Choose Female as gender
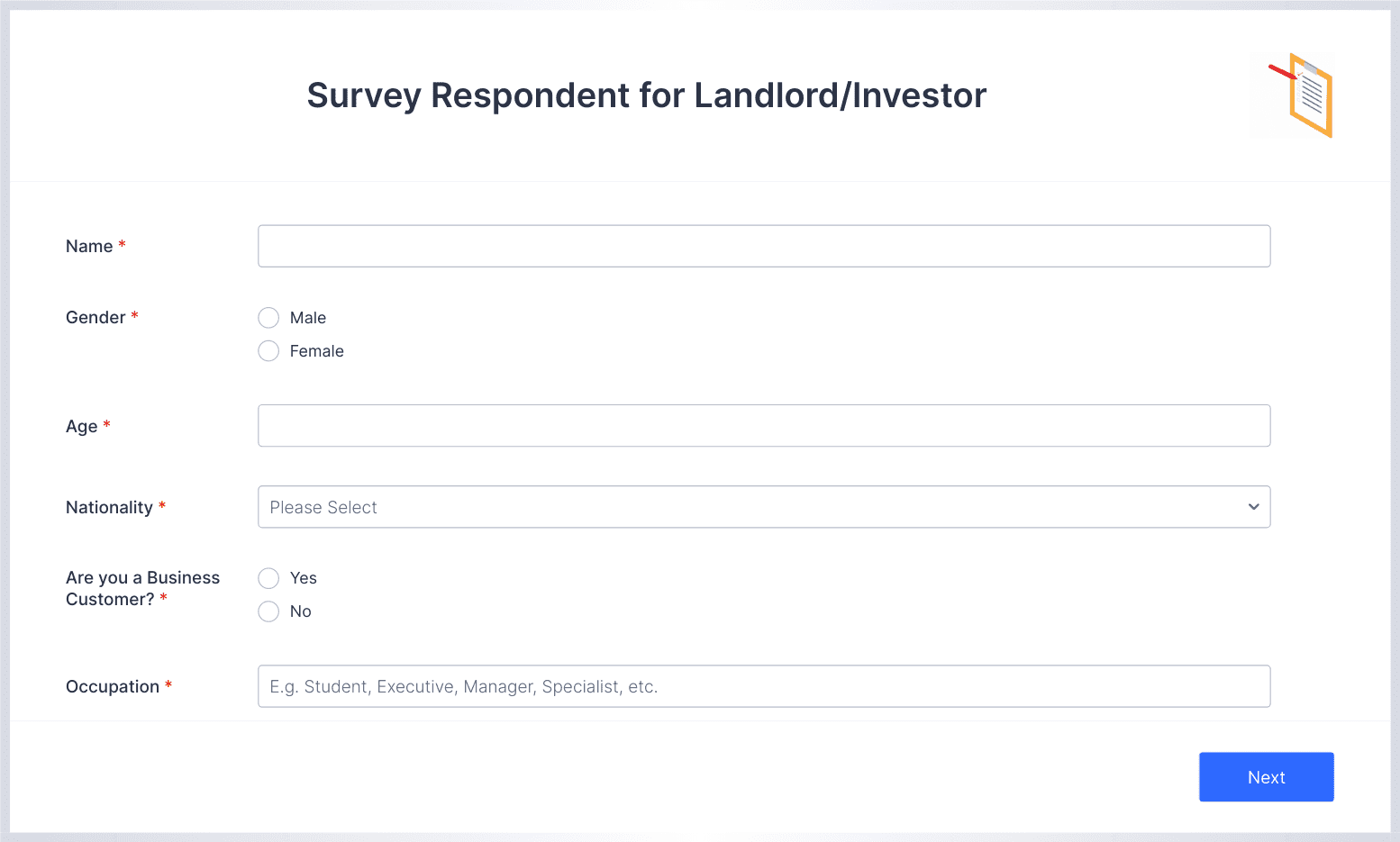Image resolution: width=1400 pixels, height=842 pixels. (x=268, y=351)
